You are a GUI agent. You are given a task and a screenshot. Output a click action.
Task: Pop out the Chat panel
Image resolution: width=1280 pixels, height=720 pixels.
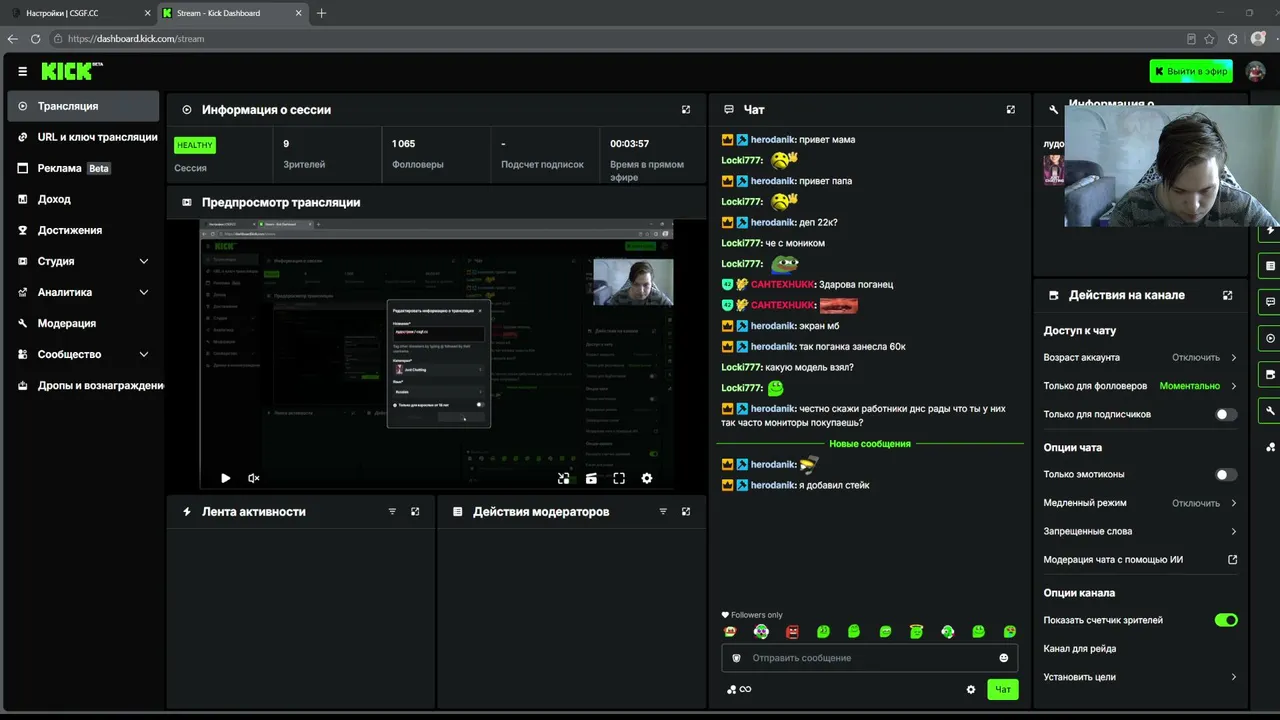coord(1011,110)
